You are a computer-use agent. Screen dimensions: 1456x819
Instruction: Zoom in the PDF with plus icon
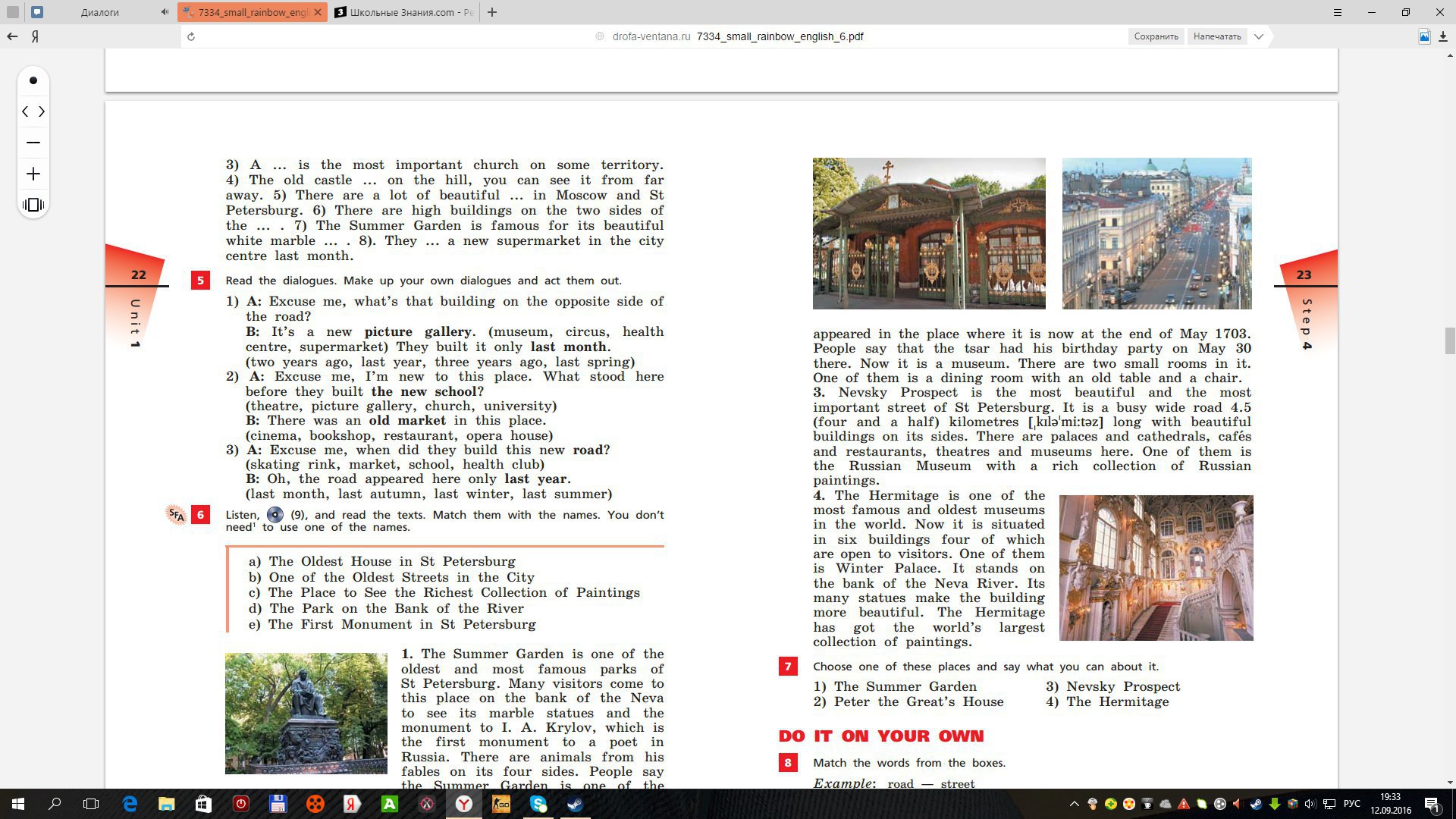coord(33,174)
